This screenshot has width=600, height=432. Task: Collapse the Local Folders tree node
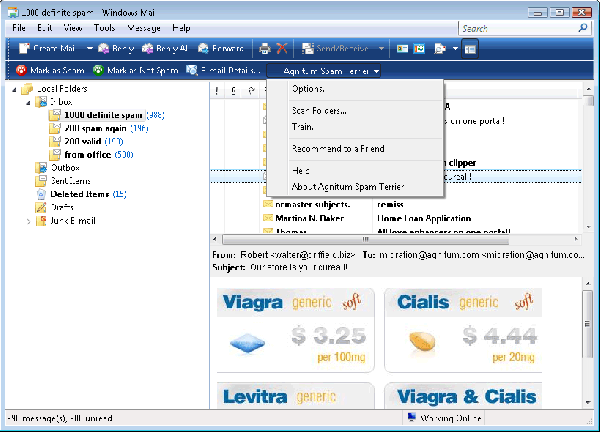tap(14, 90)
